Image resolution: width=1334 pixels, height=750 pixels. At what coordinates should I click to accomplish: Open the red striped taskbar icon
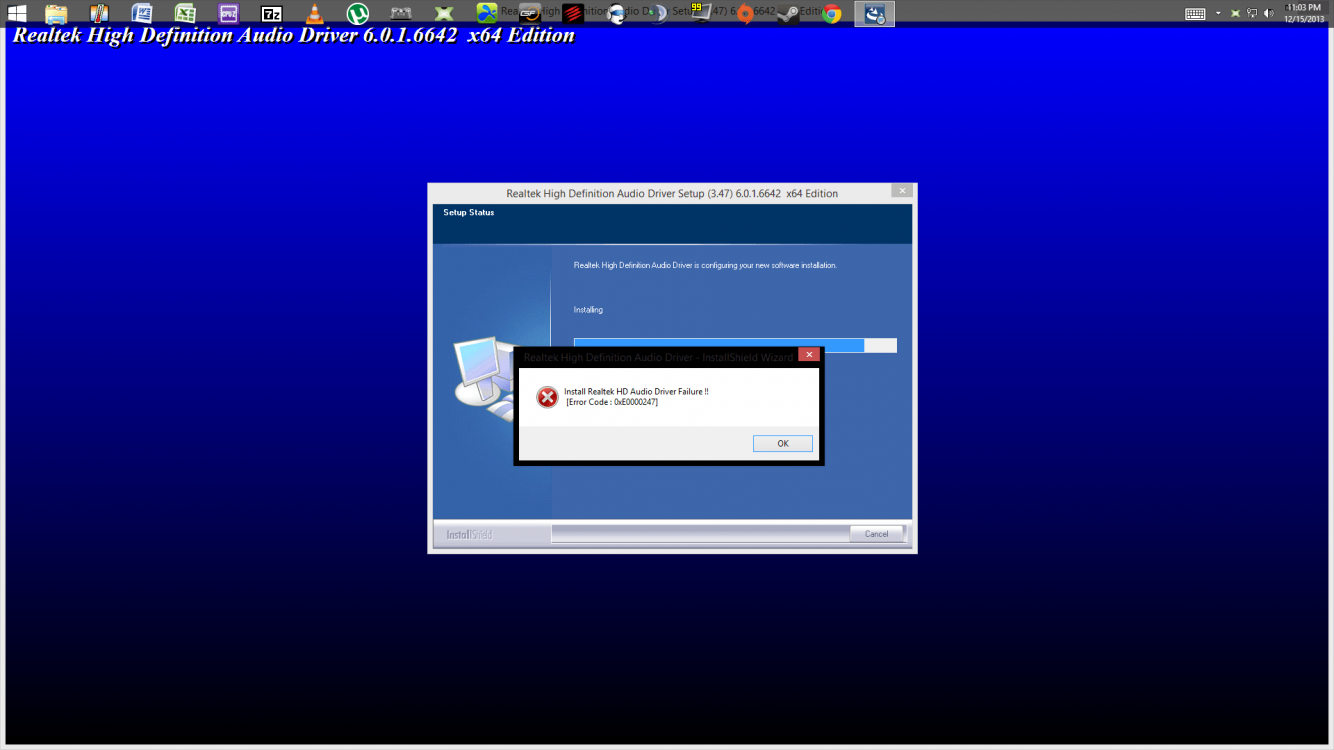(x=573, y=13)
